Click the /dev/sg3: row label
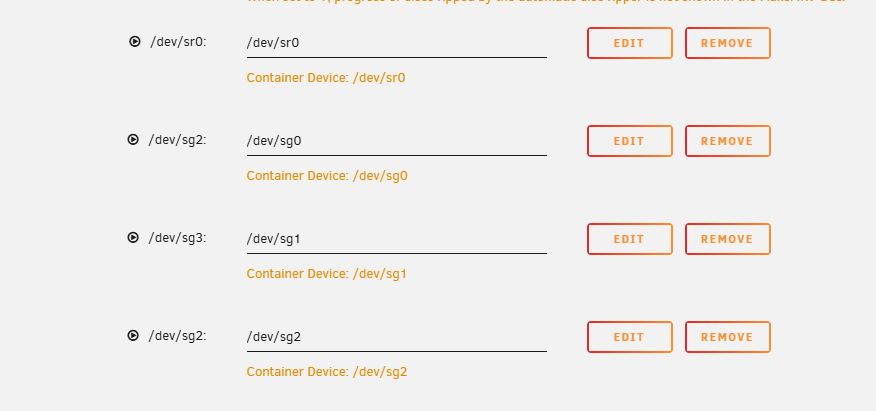This screenshot has width=876, height=411. click(x=177, y=238)
